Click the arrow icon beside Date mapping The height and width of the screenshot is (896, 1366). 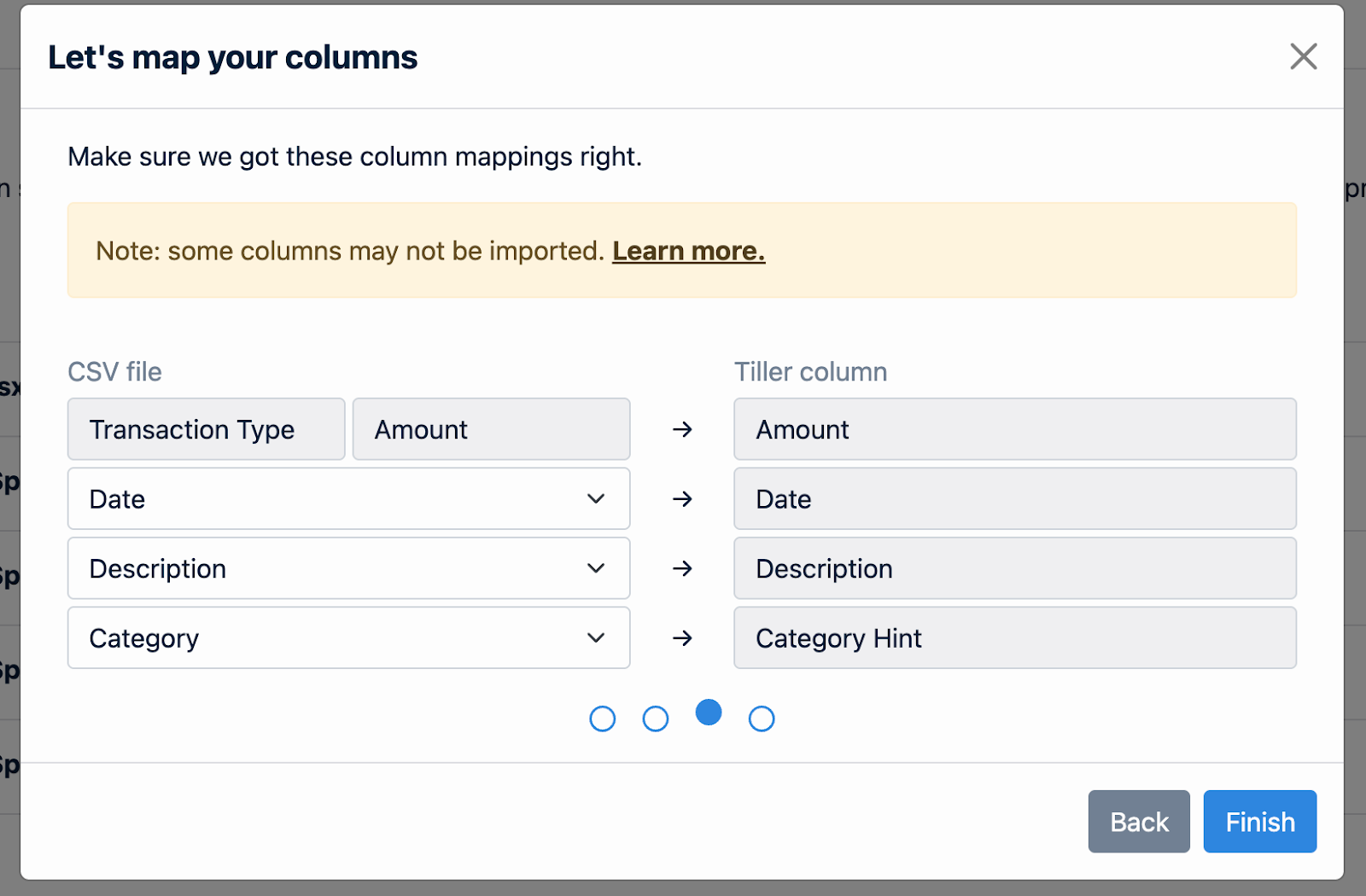click(x=682, y=499)
